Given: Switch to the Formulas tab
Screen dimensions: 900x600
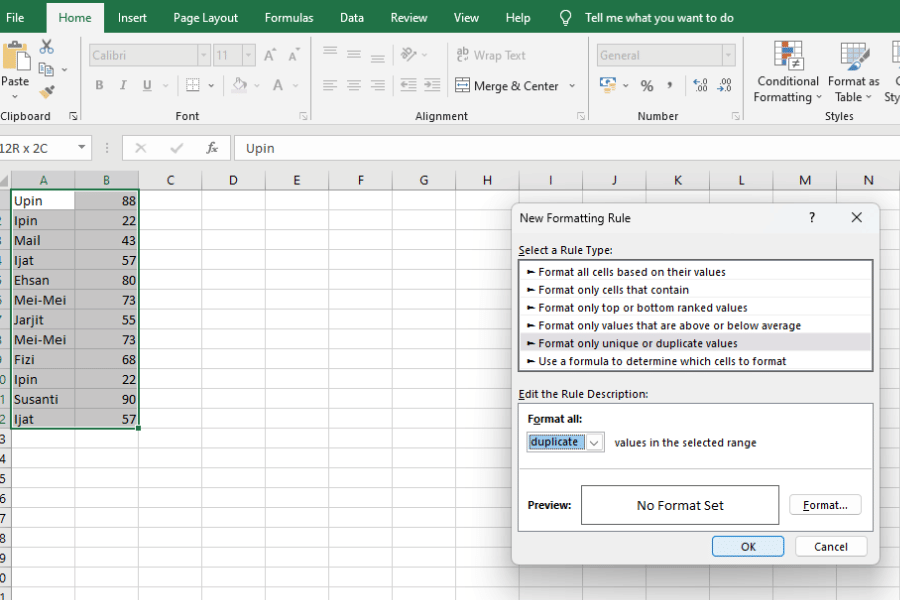Looking at the screenshot, I should point(288,17).
